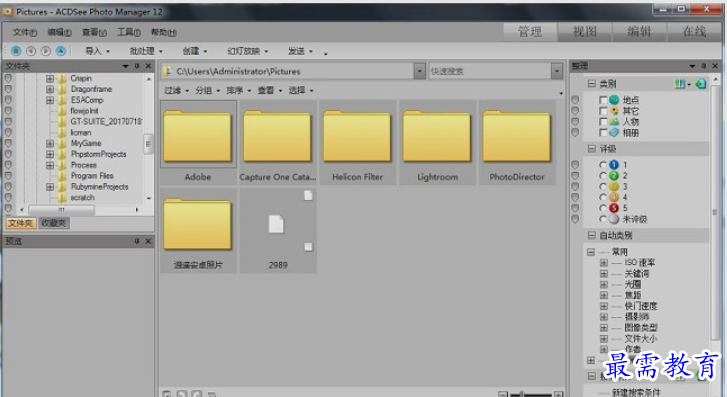The height and width of the screenshot is (397, 727).
Task: Click the Back navigation arrow
Action: tap(31, 51)
